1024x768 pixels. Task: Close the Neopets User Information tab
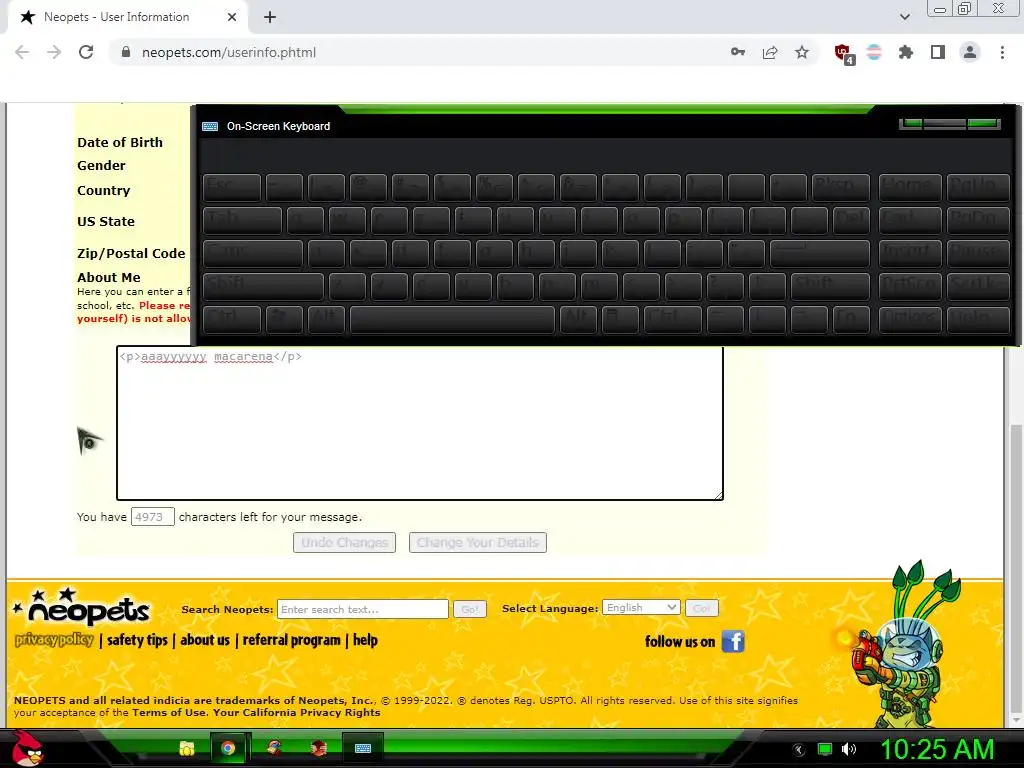point(232,17)
